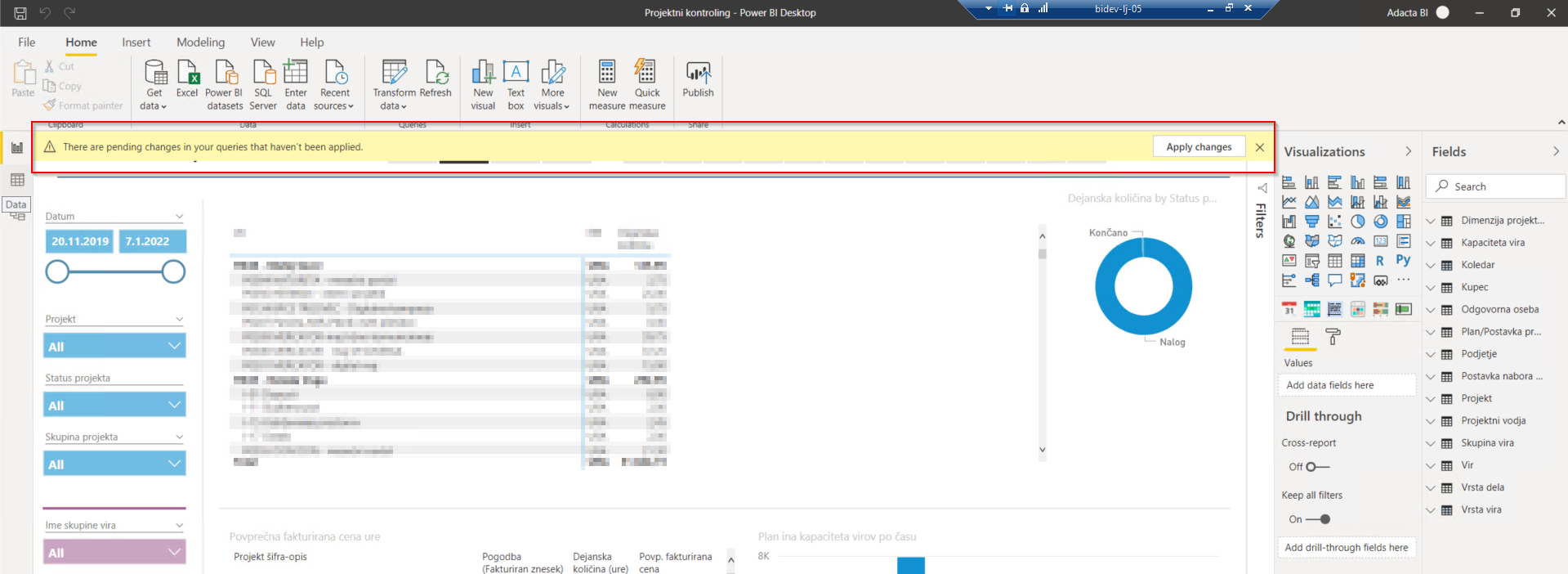Open the Format paint roller tab
Screen dimensions: 1568x574
pyautogui.click(x=1333, y=336)
